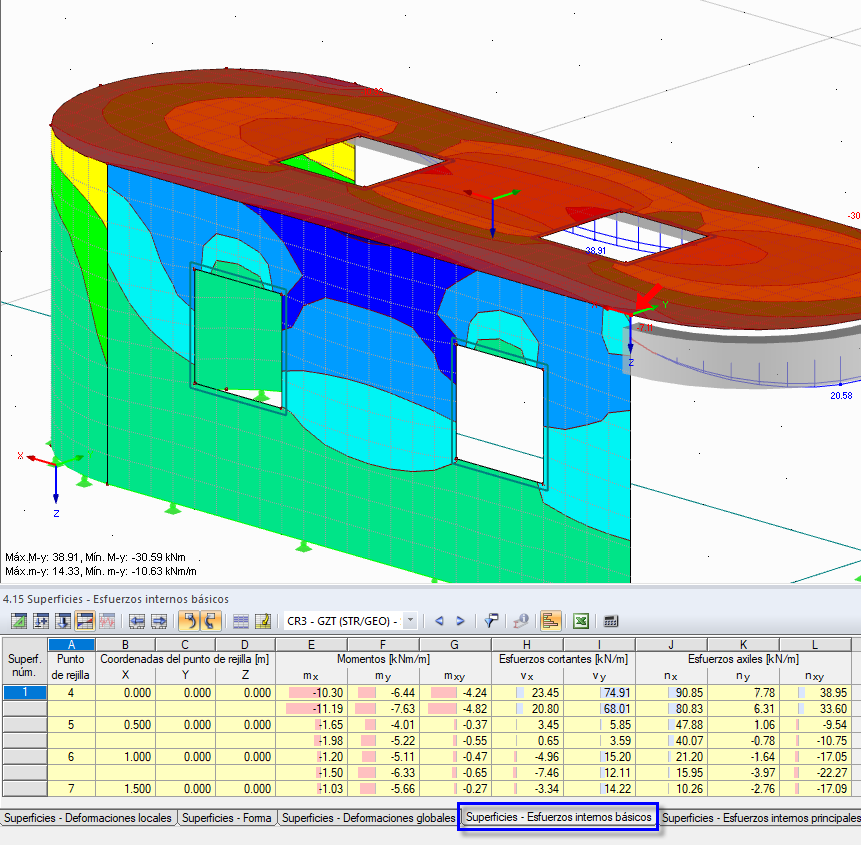Toggle the colored bars relation scale icon
Image resolution: width=861 pixels, height=845 pixels.
pyautogui.click(x=550, y=621)
